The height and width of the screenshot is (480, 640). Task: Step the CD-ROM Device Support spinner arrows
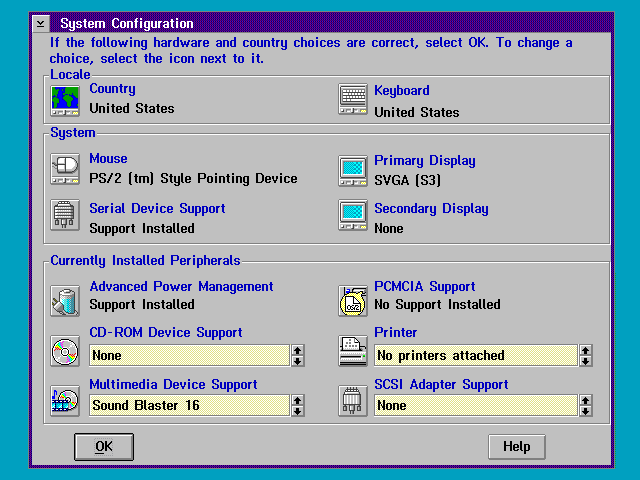[297, 355]
